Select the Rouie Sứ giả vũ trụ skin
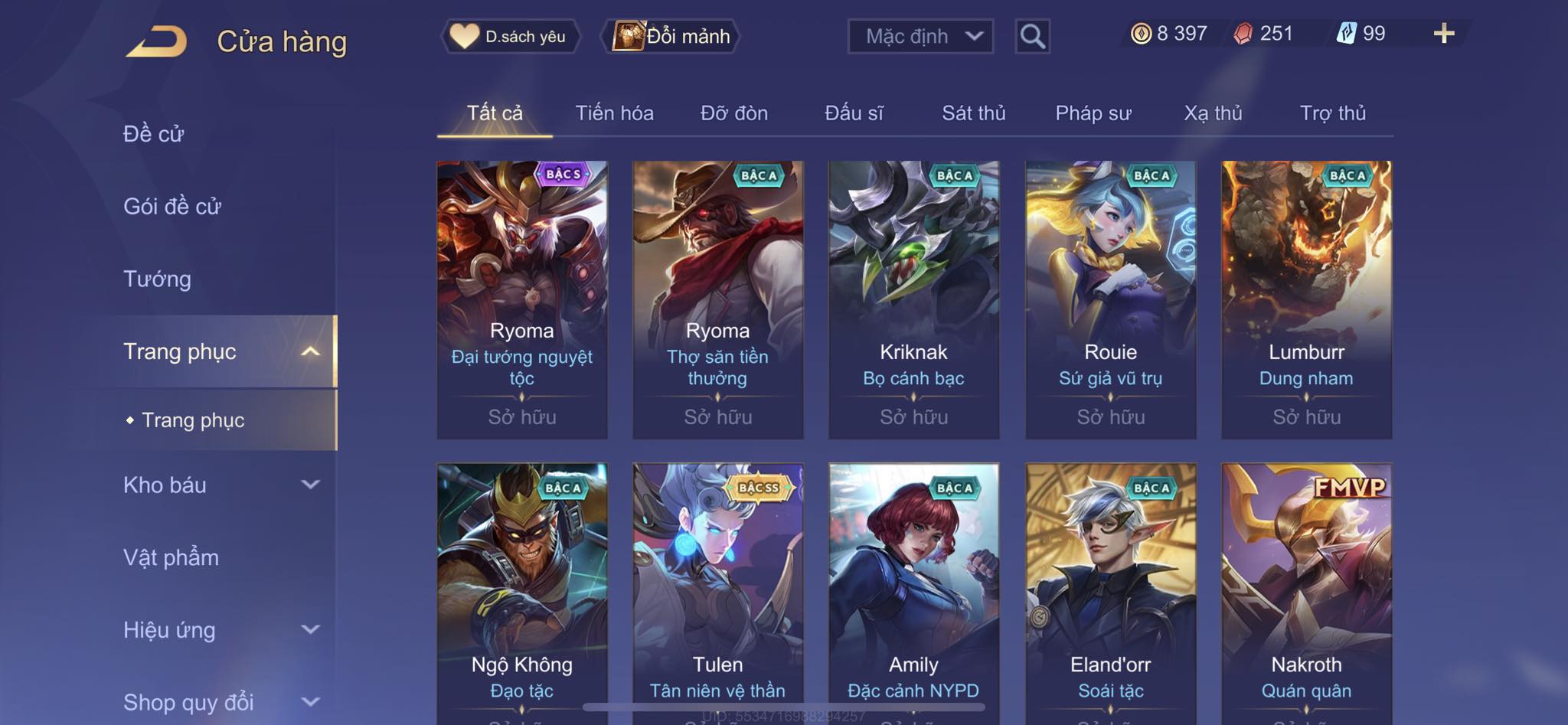The width and height of the screenshot is (1568, 725). click(1111, 299)
